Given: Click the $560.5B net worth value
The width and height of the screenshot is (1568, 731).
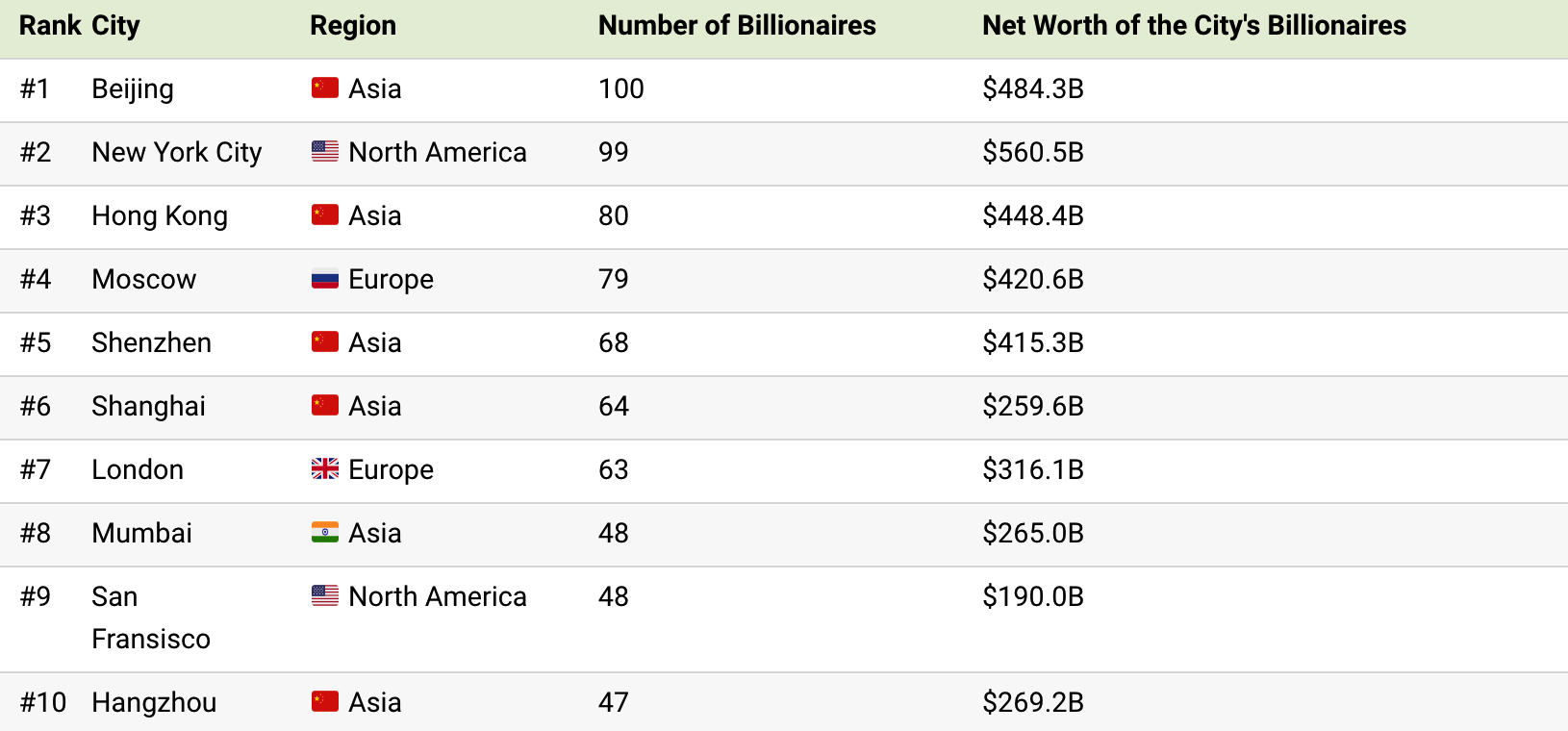Looking at the screenshot, I should (1032, 152).
